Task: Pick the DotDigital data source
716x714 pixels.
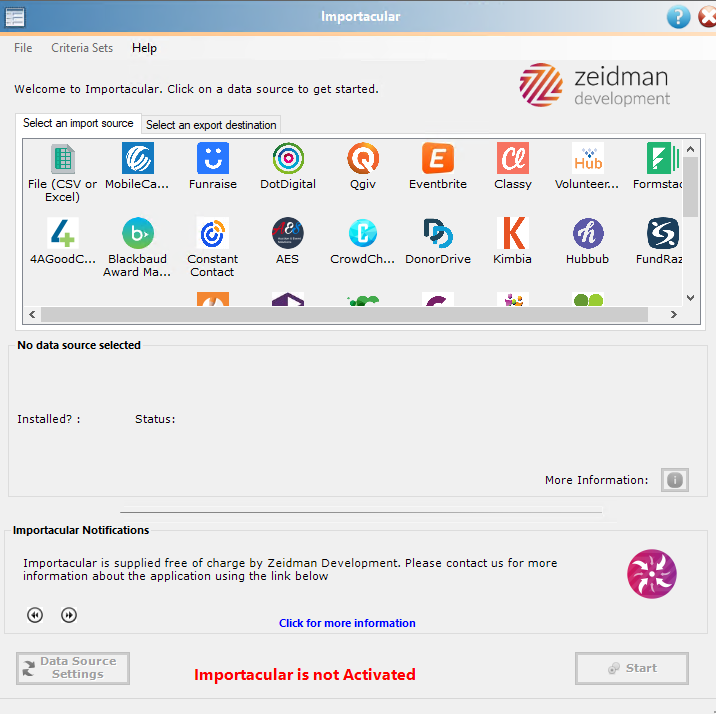Action: tap(288, 166)
